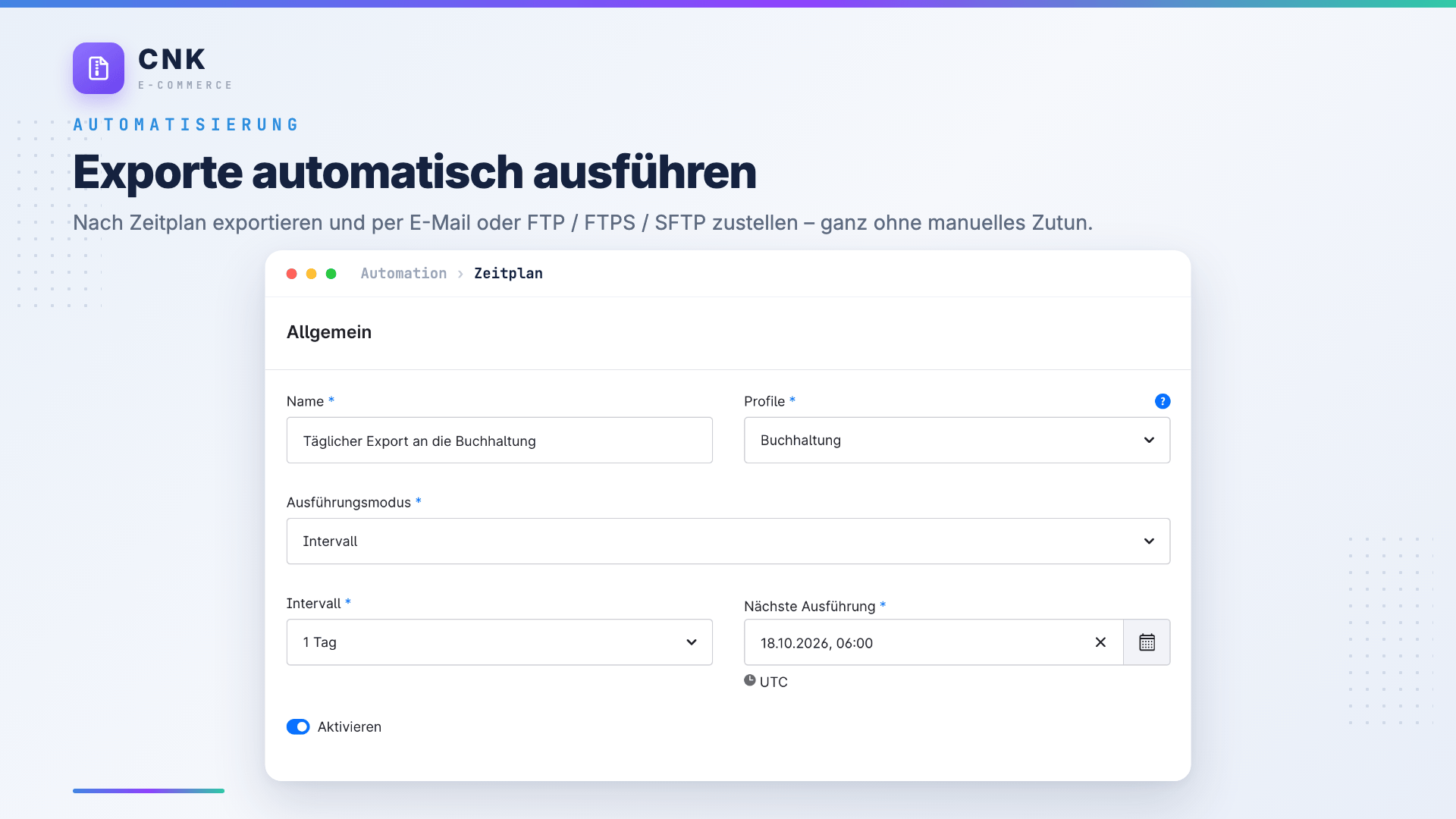Open the blue help question-mark icon
Viewport: 1456px width, 819px height.
click(x=1163, y=401)
